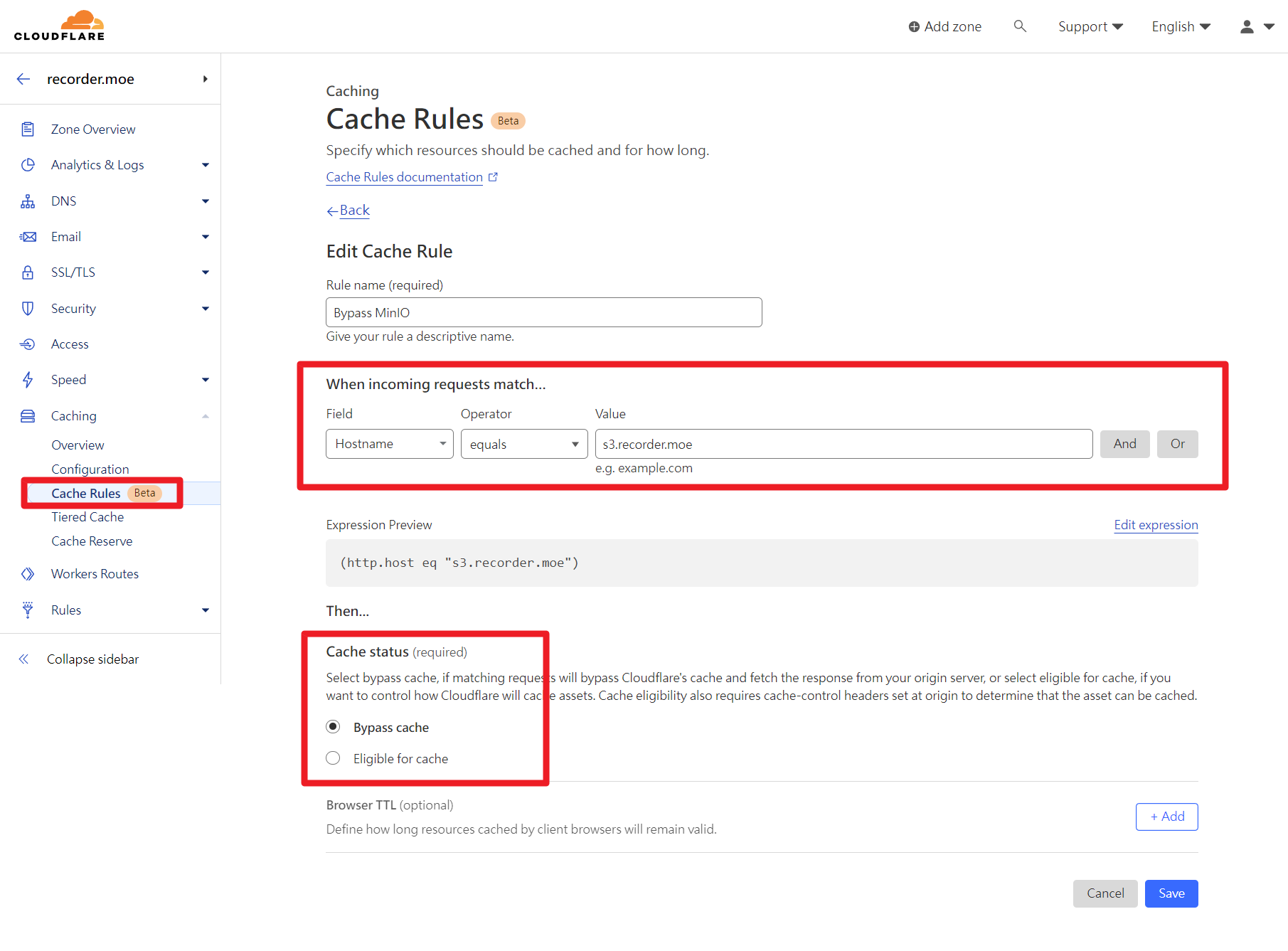
Task: Open Tiered Cache in sidebar
Action: 87,517
